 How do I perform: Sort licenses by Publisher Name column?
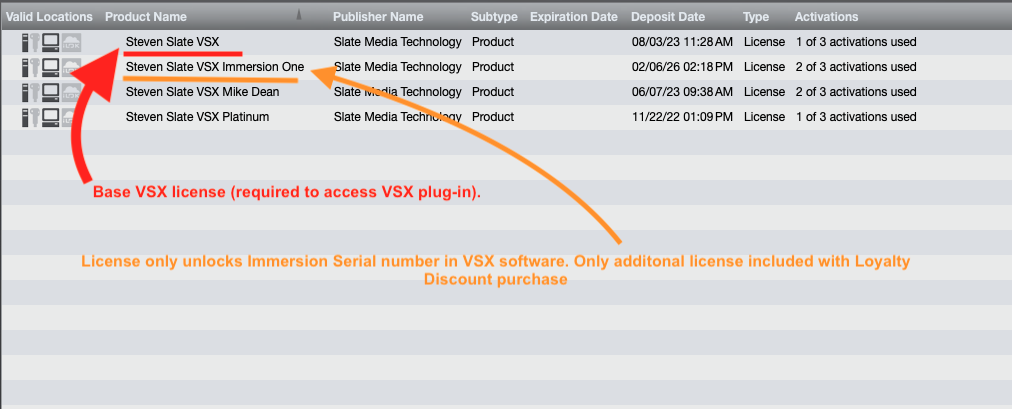click(x=377, y=17)
